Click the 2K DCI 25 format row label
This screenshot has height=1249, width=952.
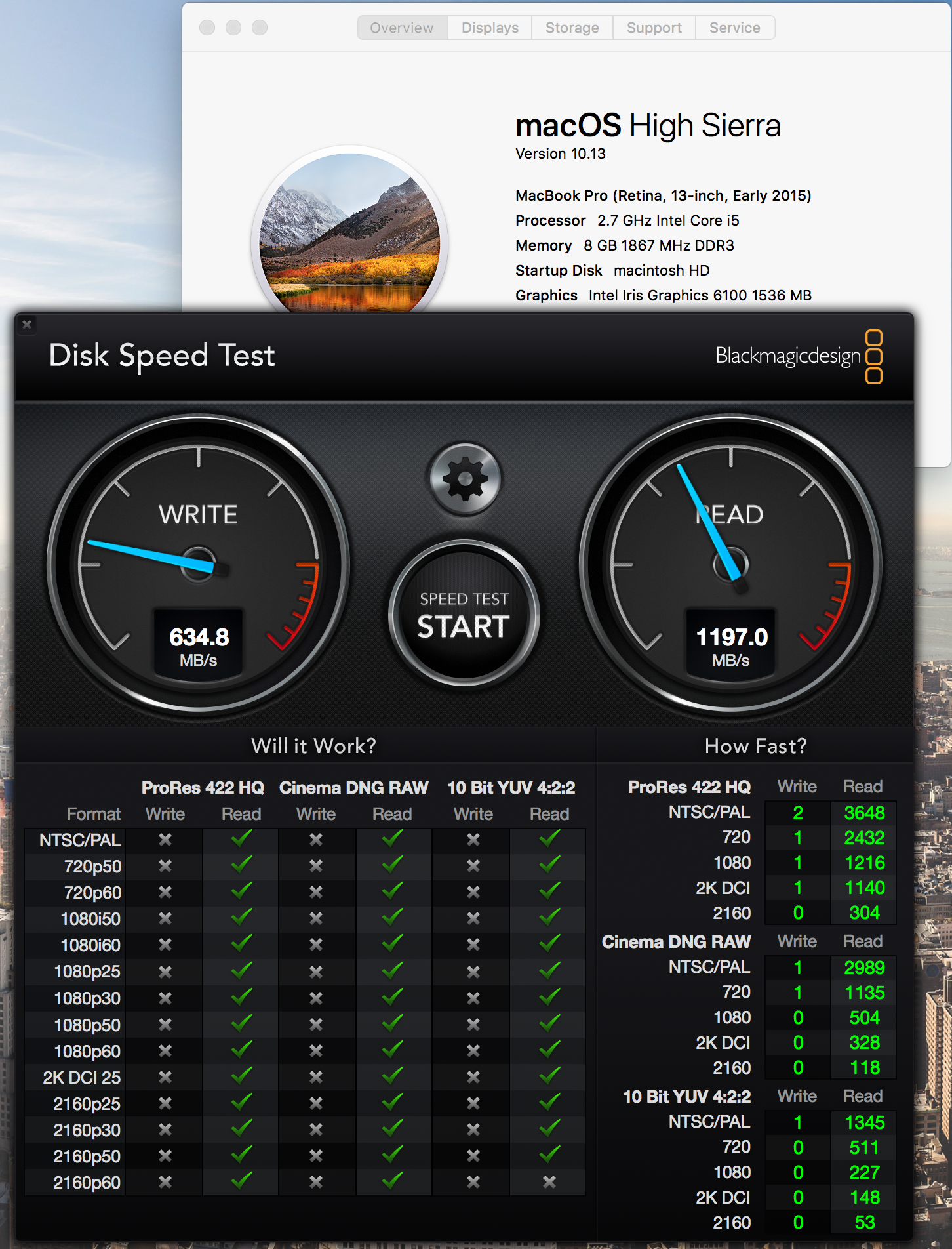(82, 1077)
